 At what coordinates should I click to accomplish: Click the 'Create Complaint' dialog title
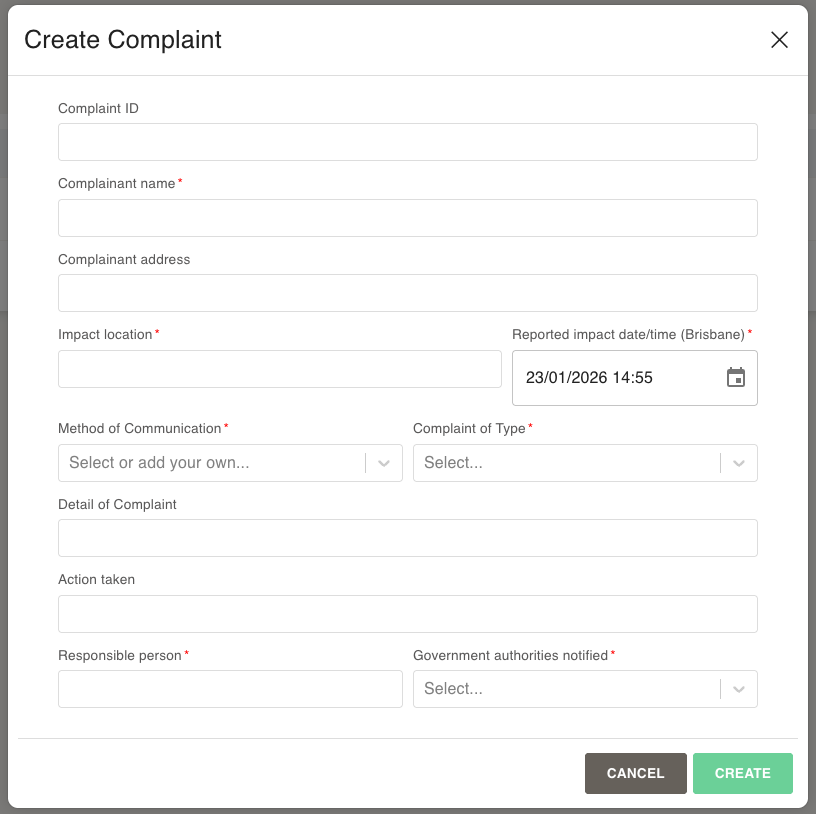[123, 40]
